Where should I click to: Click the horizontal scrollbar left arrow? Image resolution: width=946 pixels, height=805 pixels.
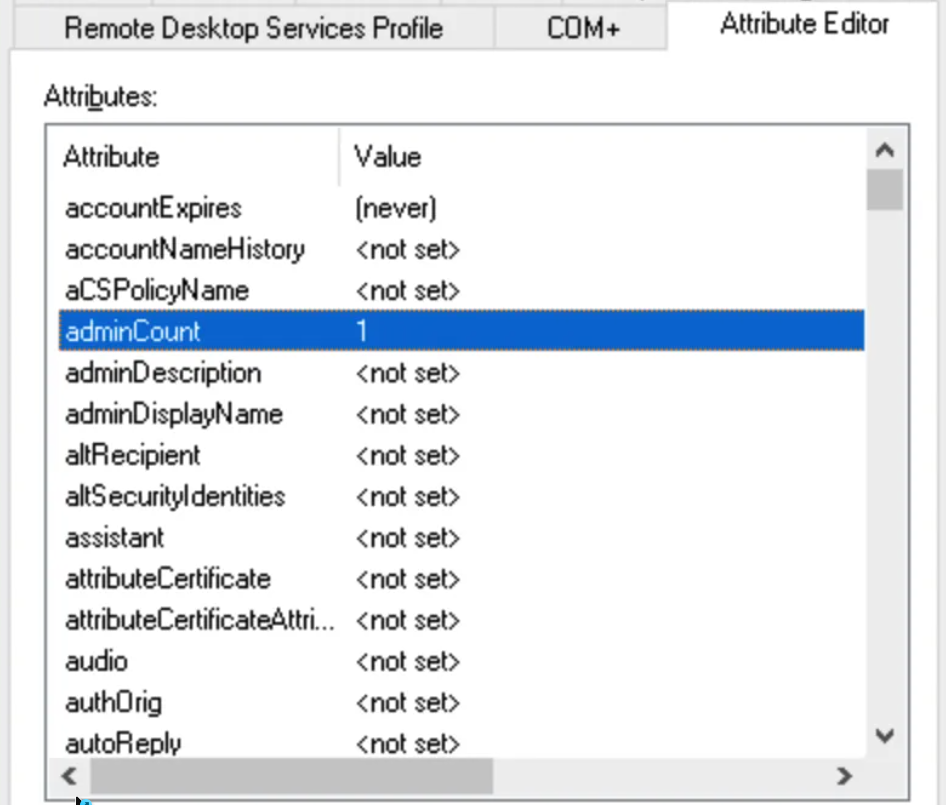point(70,775)
